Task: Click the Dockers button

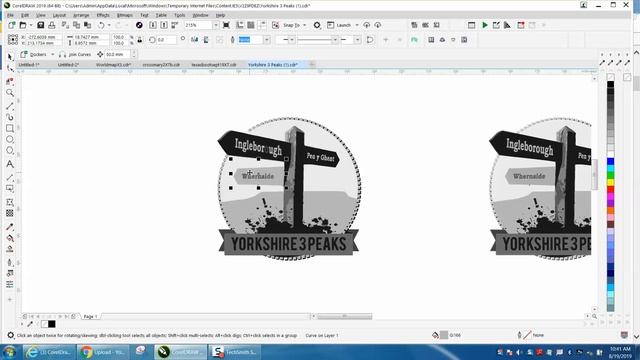Action: point(33,54)
